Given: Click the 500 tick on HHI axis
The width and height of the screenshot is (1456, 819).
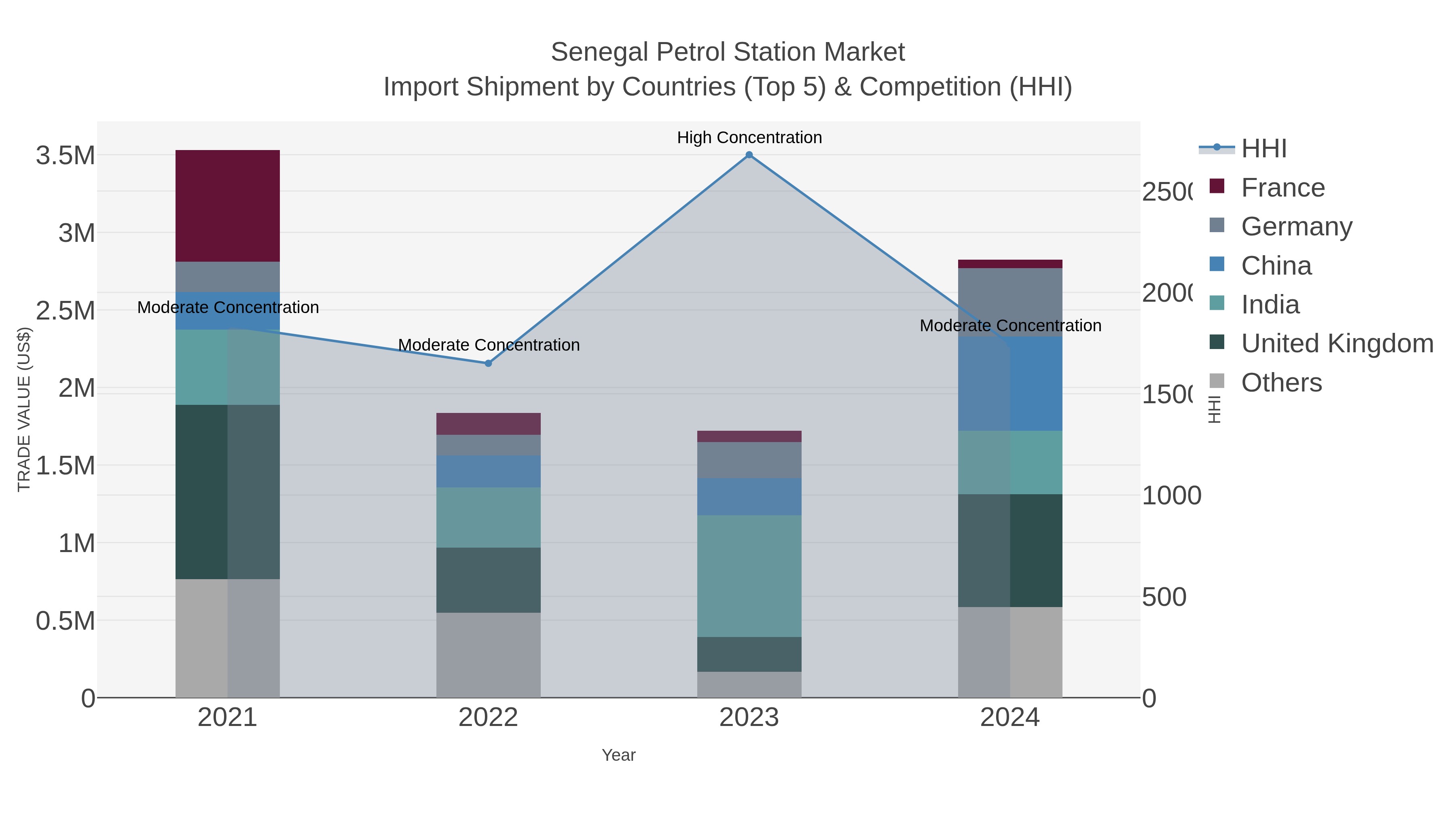Looking at the screenshot, I should [1164, 597].
